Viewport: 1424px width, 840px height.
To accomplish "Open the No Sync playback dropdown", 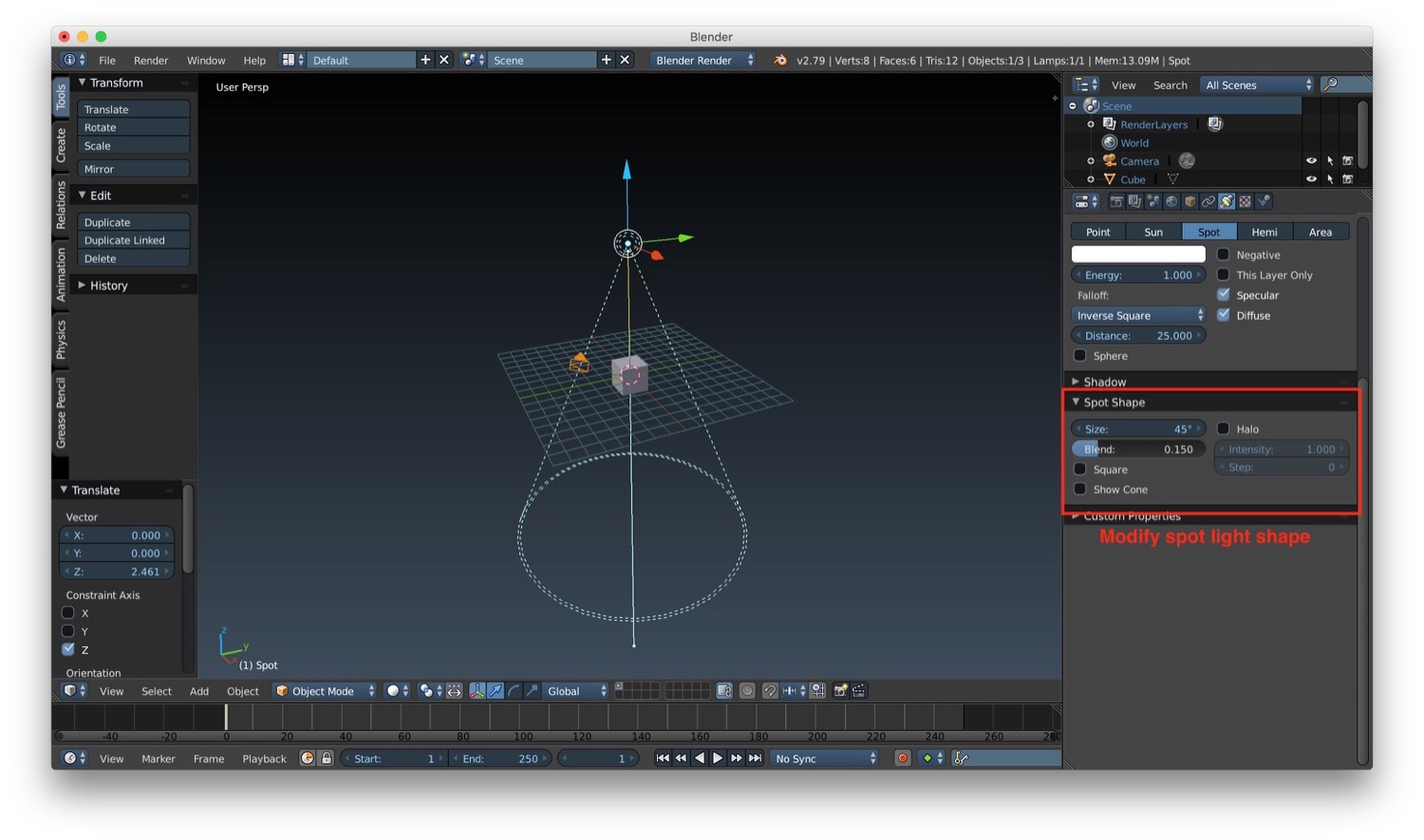I will click(824, 758).
